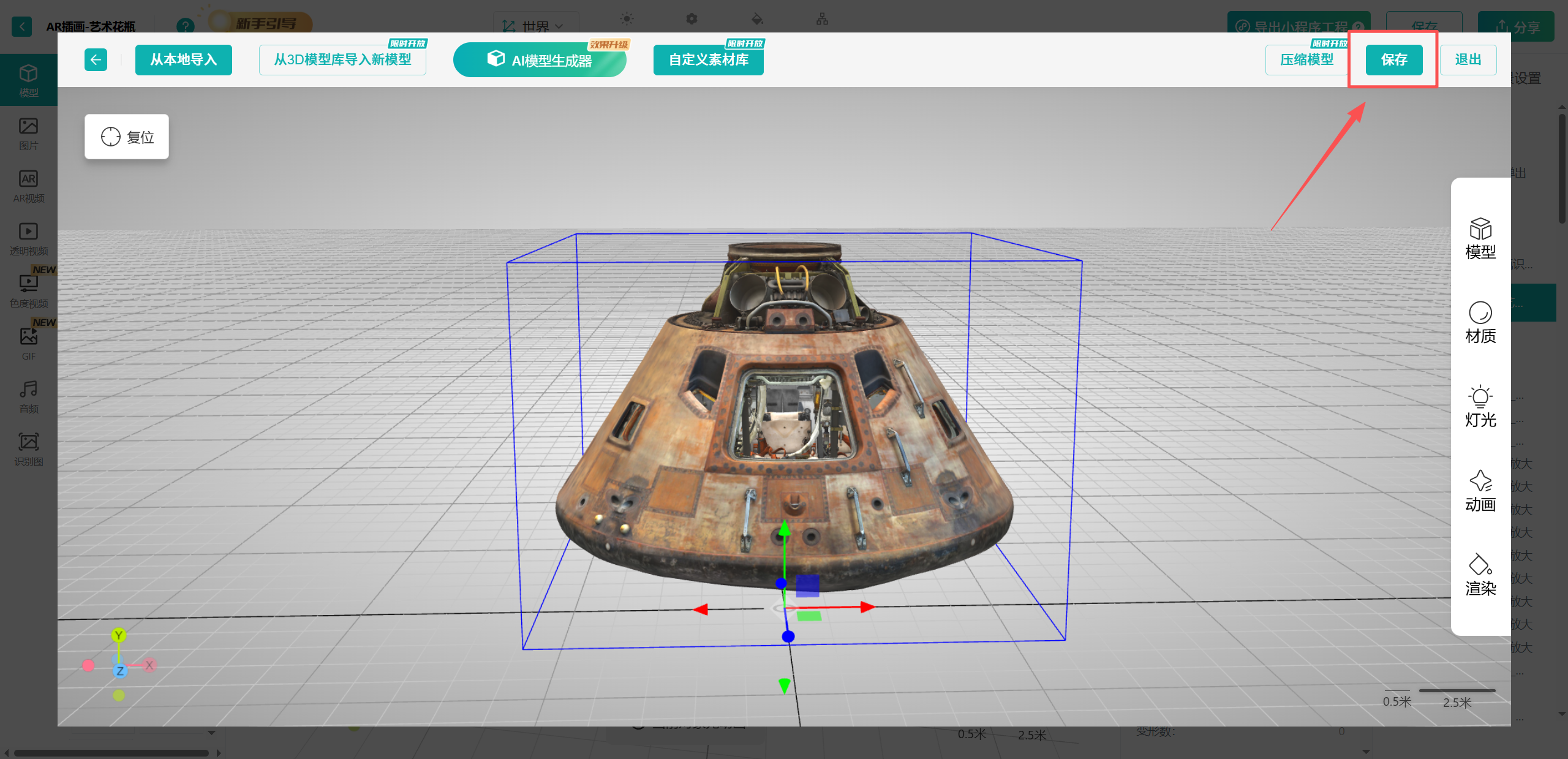Click the 复位 reset view button
1568x759 pixels.
(127, 137)
